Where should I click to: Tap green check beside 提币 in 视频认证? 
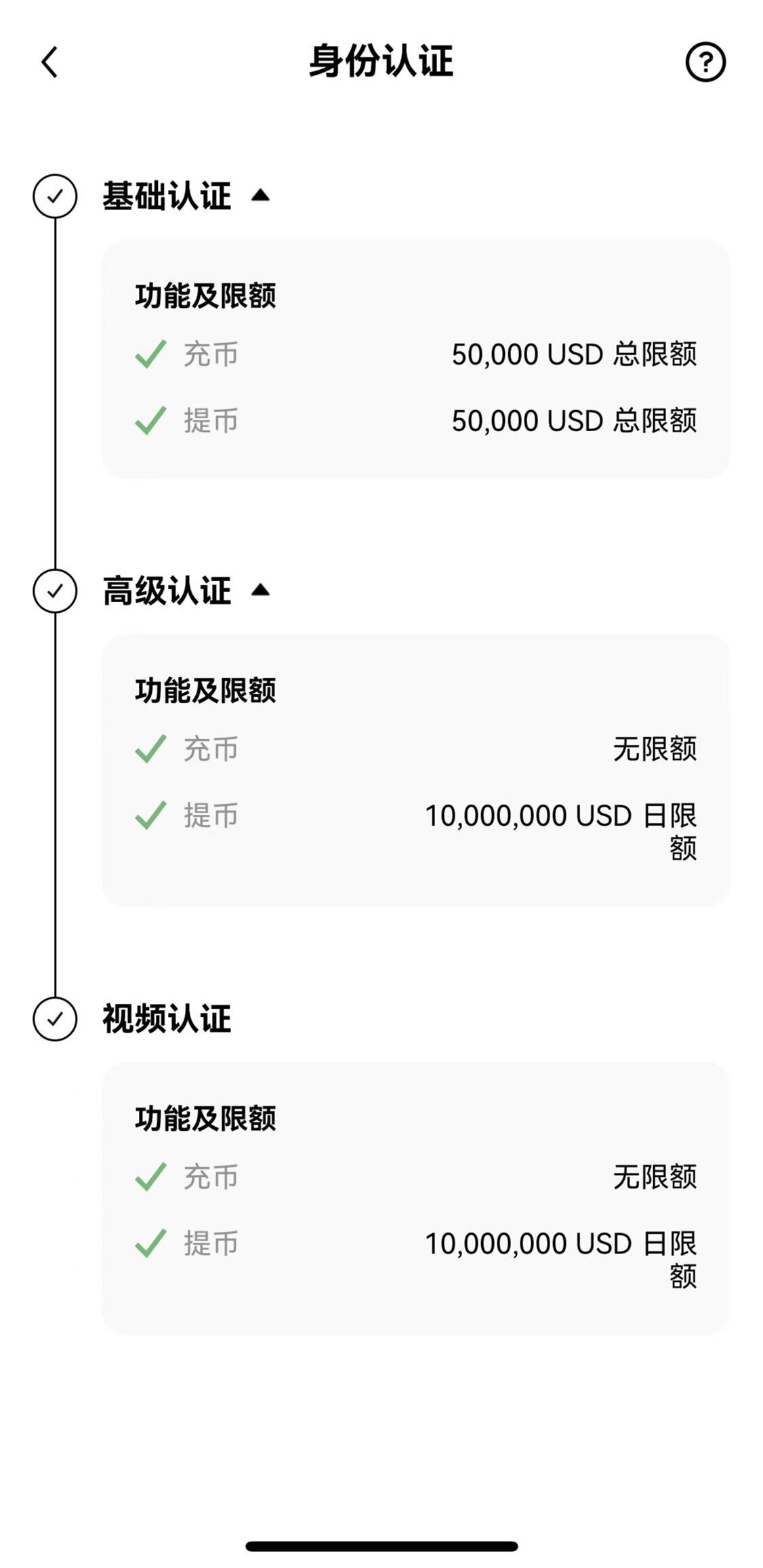pos(150,1243)
